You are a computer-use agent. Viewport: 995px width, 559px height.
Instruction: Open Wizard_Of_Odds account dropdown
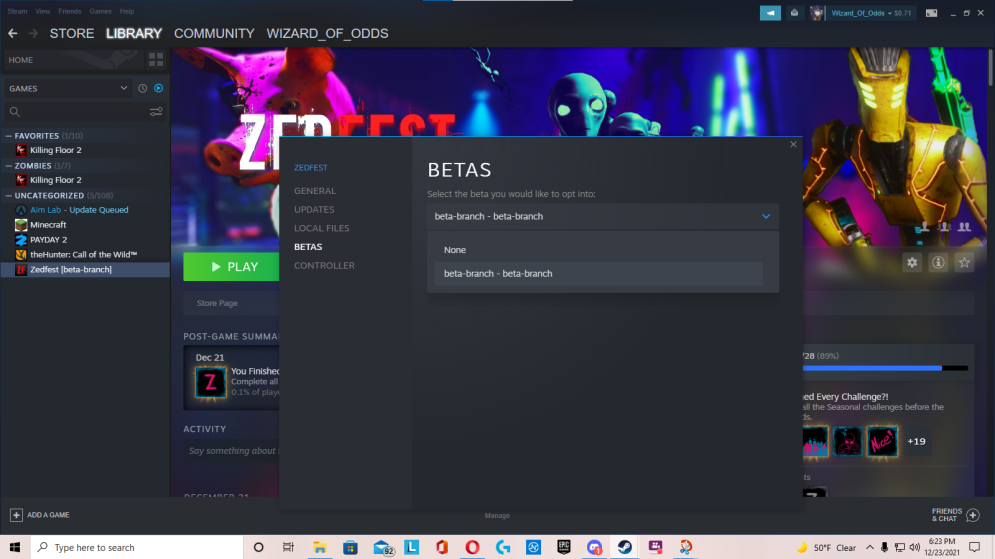click(871, 13)
